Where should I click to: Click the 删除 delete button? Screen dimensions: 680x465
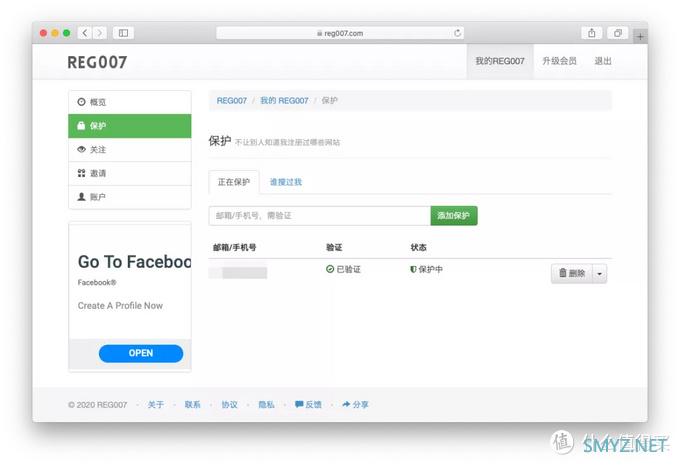pyautogui.click(x=572, y=273)
